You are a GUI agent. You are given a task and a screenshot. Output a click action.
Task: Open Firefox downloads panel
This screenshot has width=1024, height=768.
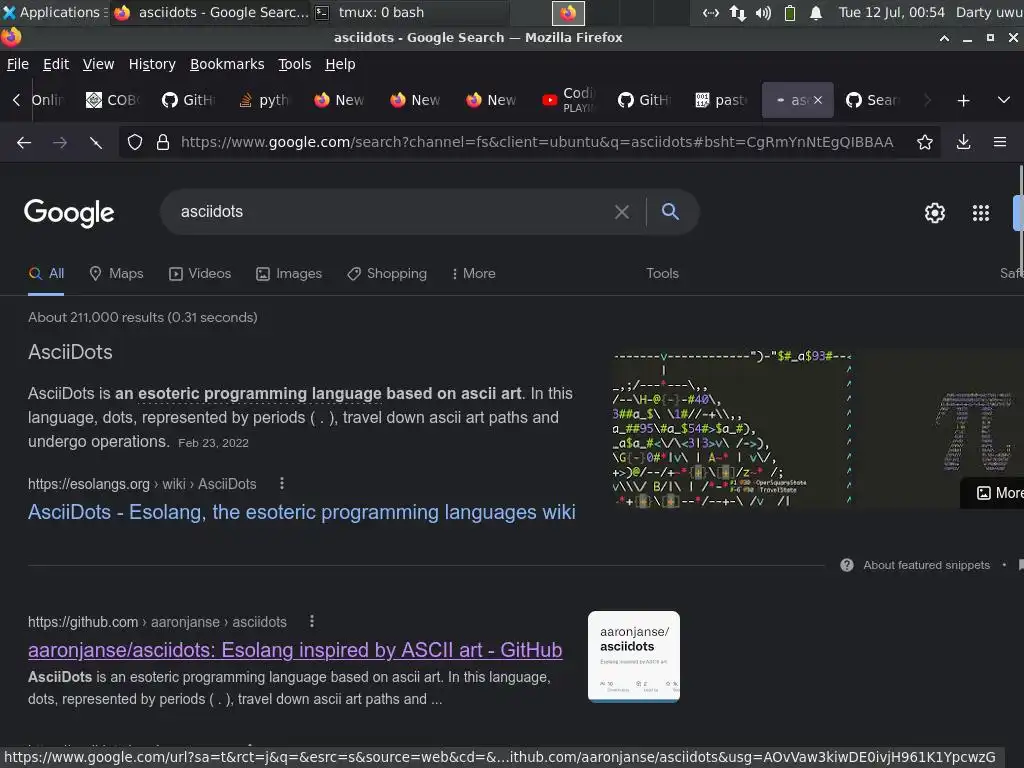963,142
